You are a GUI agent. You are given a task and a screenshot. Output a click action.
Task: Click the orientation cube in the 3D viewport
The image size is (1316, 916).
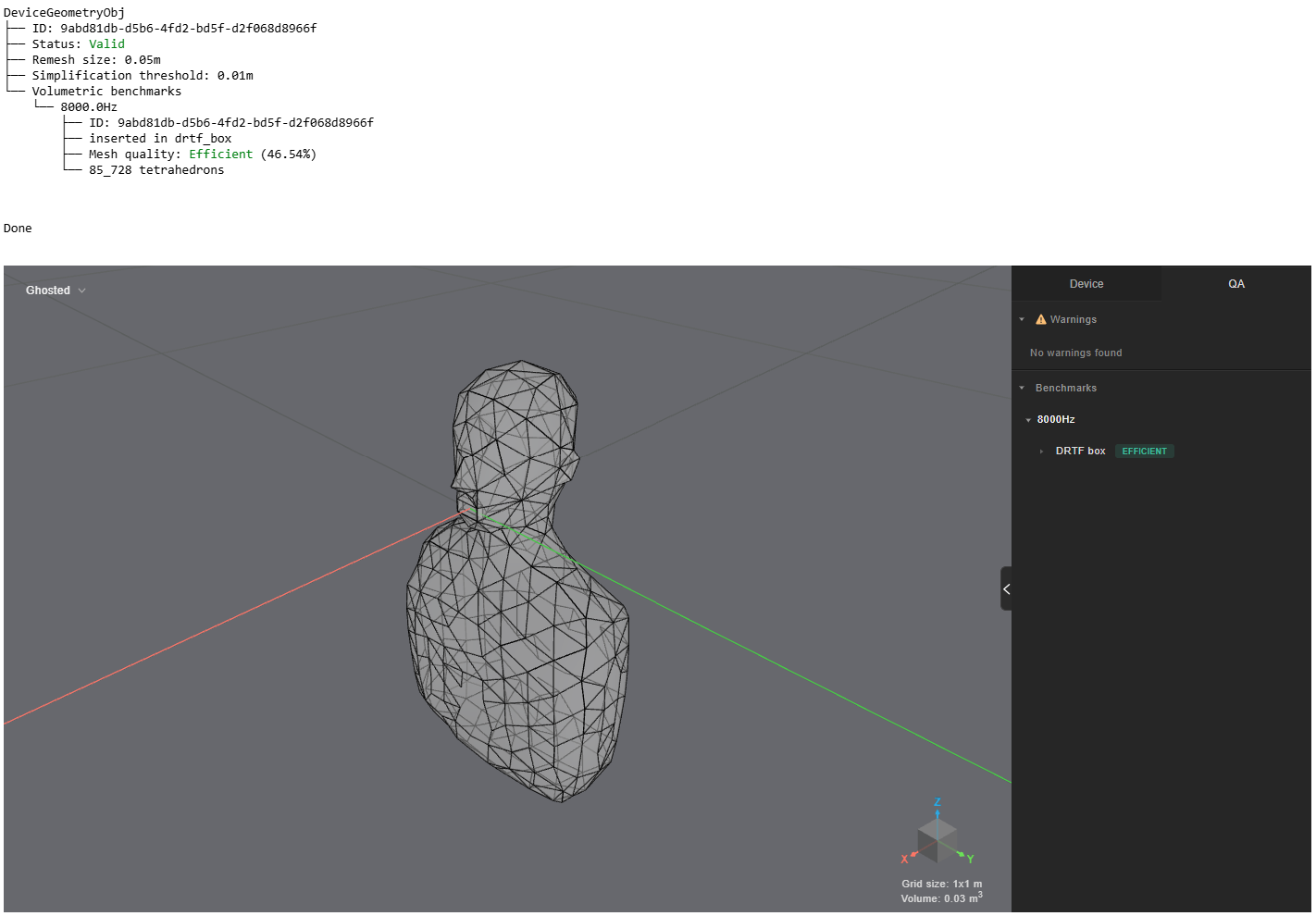(937, 839)
